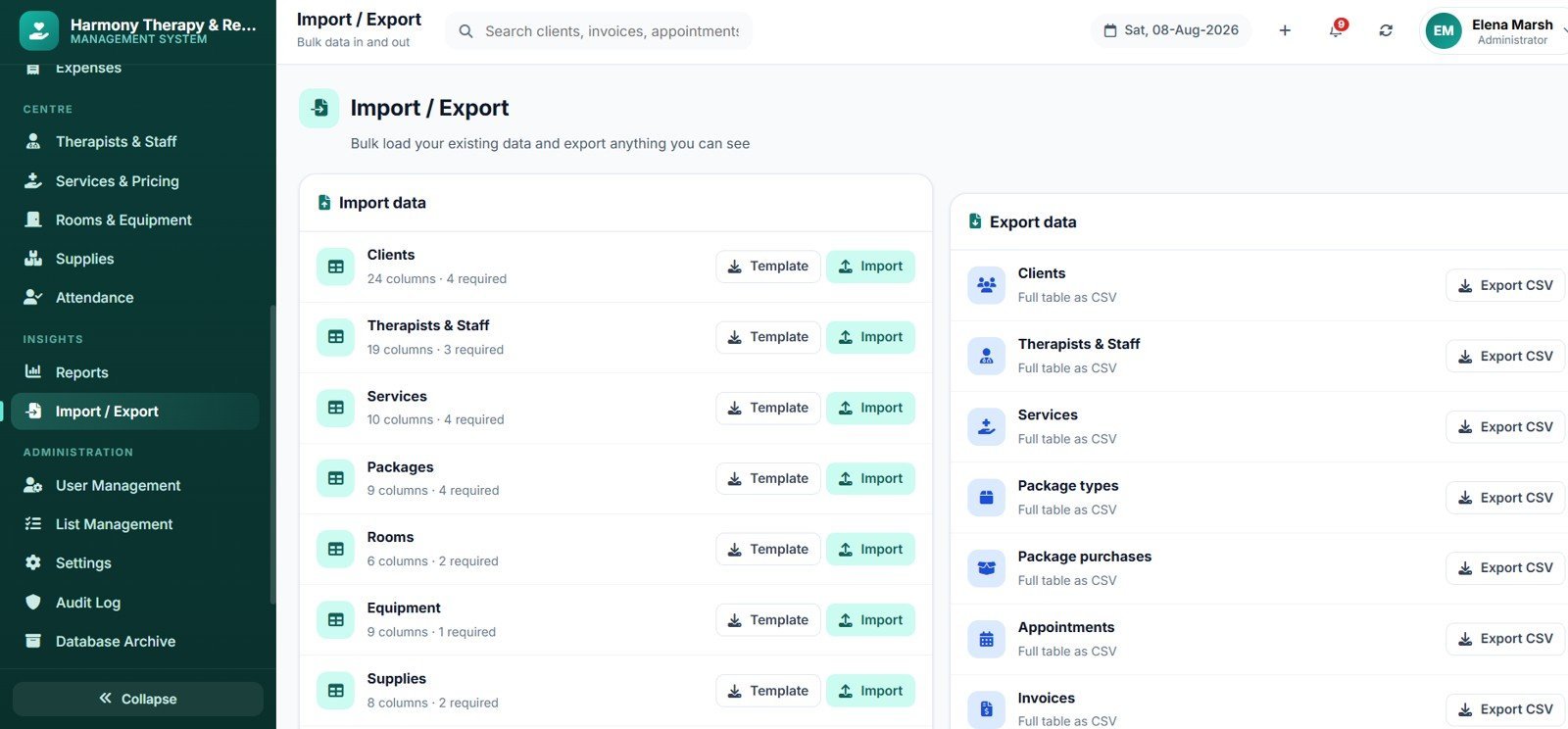Download the Packages import template
The width and height of the screenshot is (1568, 729).
(768, 478)
